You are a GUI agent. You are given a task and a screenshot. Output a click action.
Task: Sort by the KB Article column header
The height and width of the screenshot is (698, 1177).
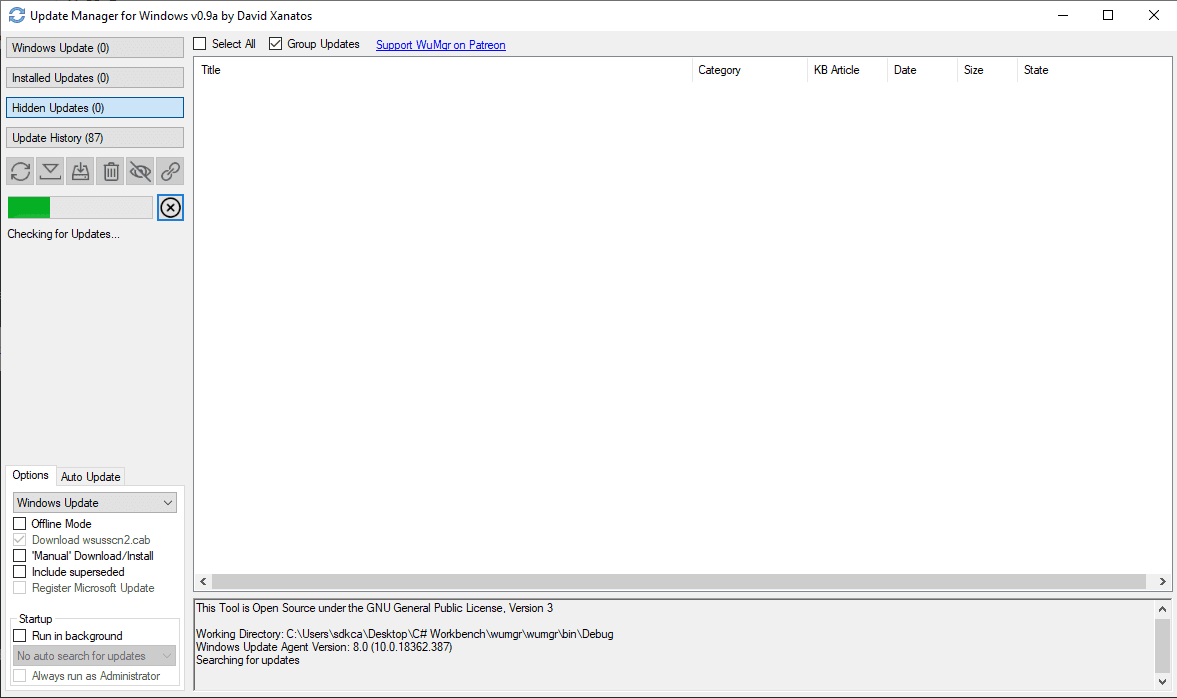pos(847,70)
